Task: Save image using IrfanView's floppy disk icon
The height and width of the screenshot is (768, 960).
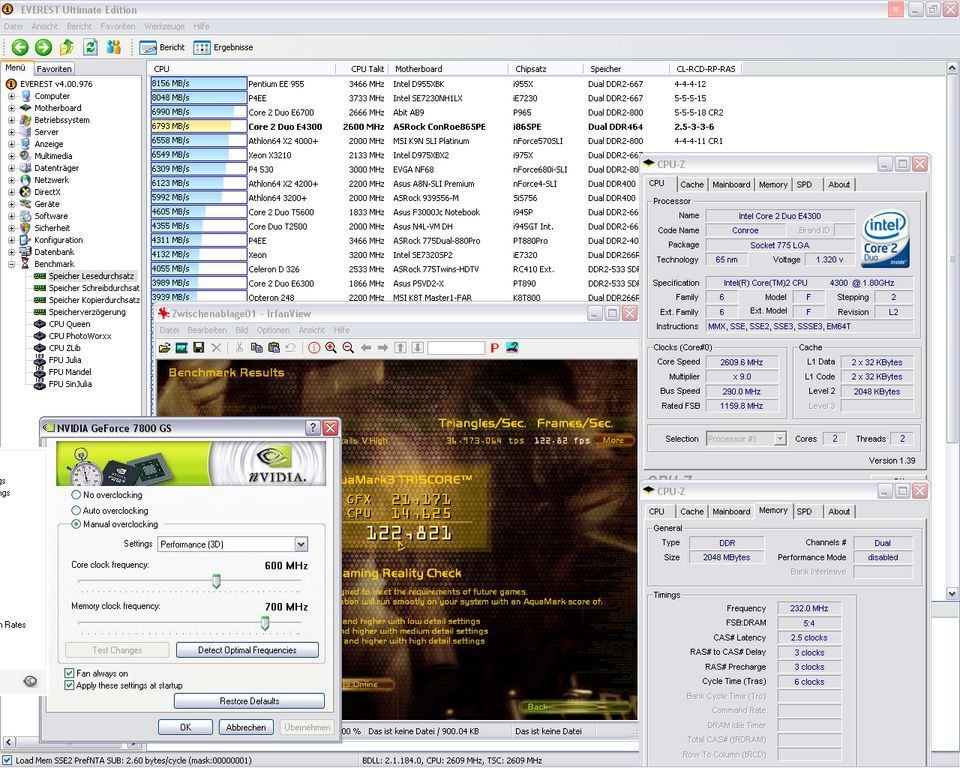Action: point(198,348)
